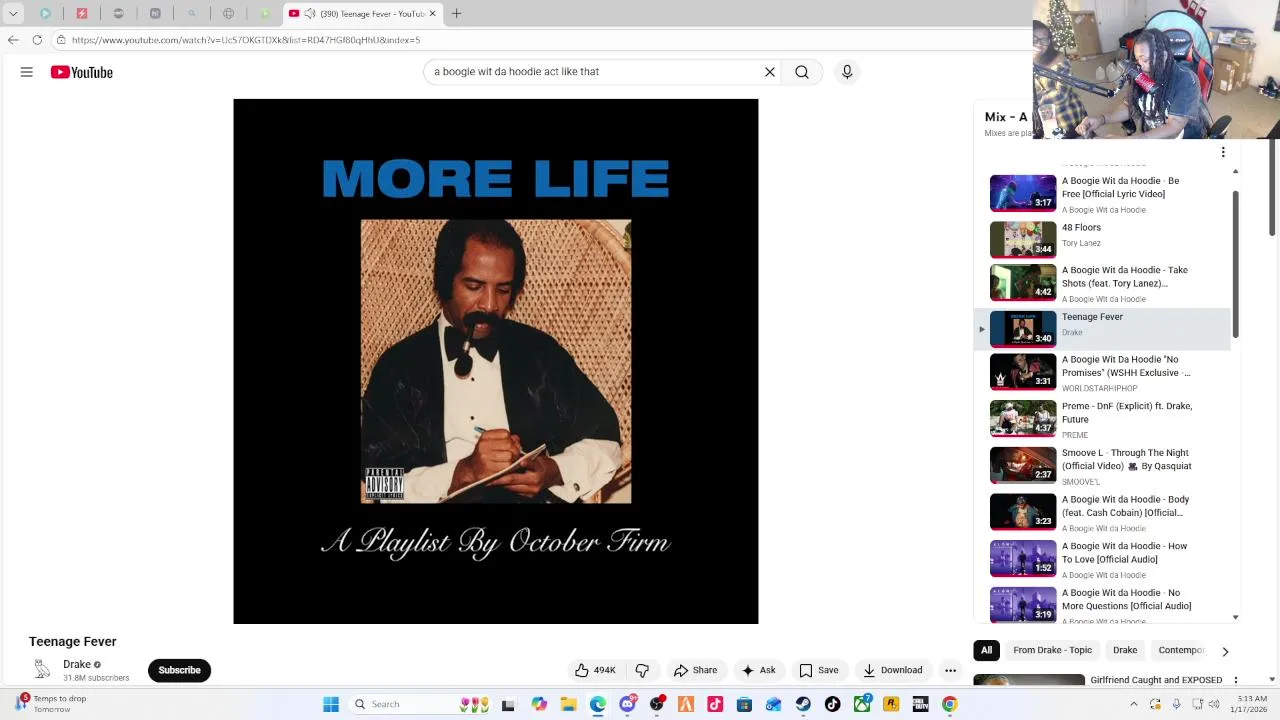1280x720 pixels.
Task: Open Xbox app from the taskbar
Action: 862,704
